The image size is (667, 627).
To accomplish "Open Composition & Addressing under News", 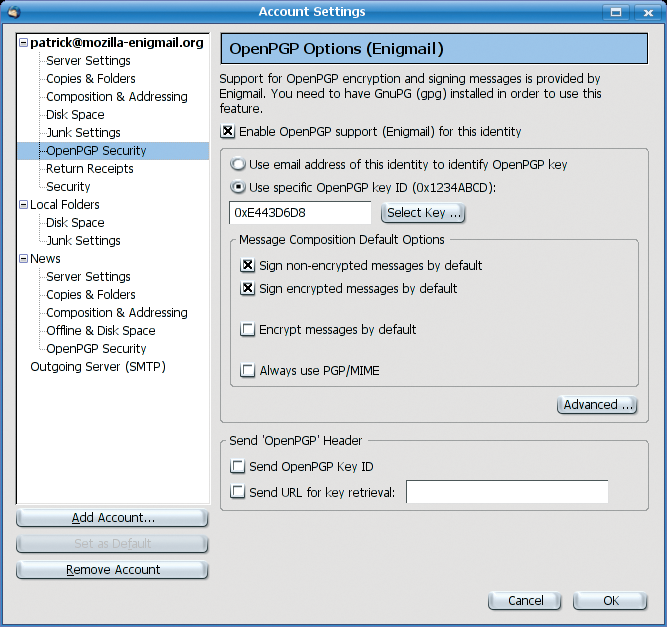I will 117,313.
